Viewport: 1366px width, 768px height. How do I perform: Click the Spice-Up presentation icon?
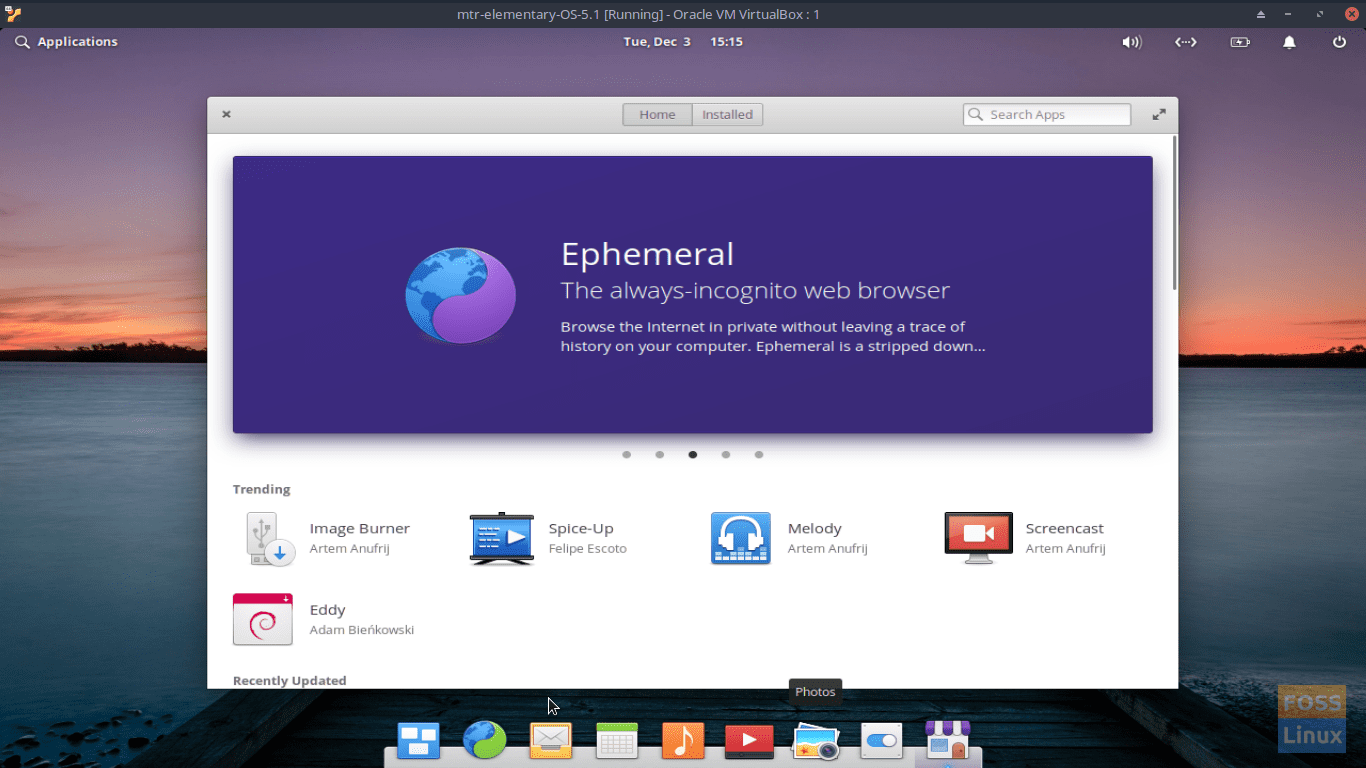502,539
